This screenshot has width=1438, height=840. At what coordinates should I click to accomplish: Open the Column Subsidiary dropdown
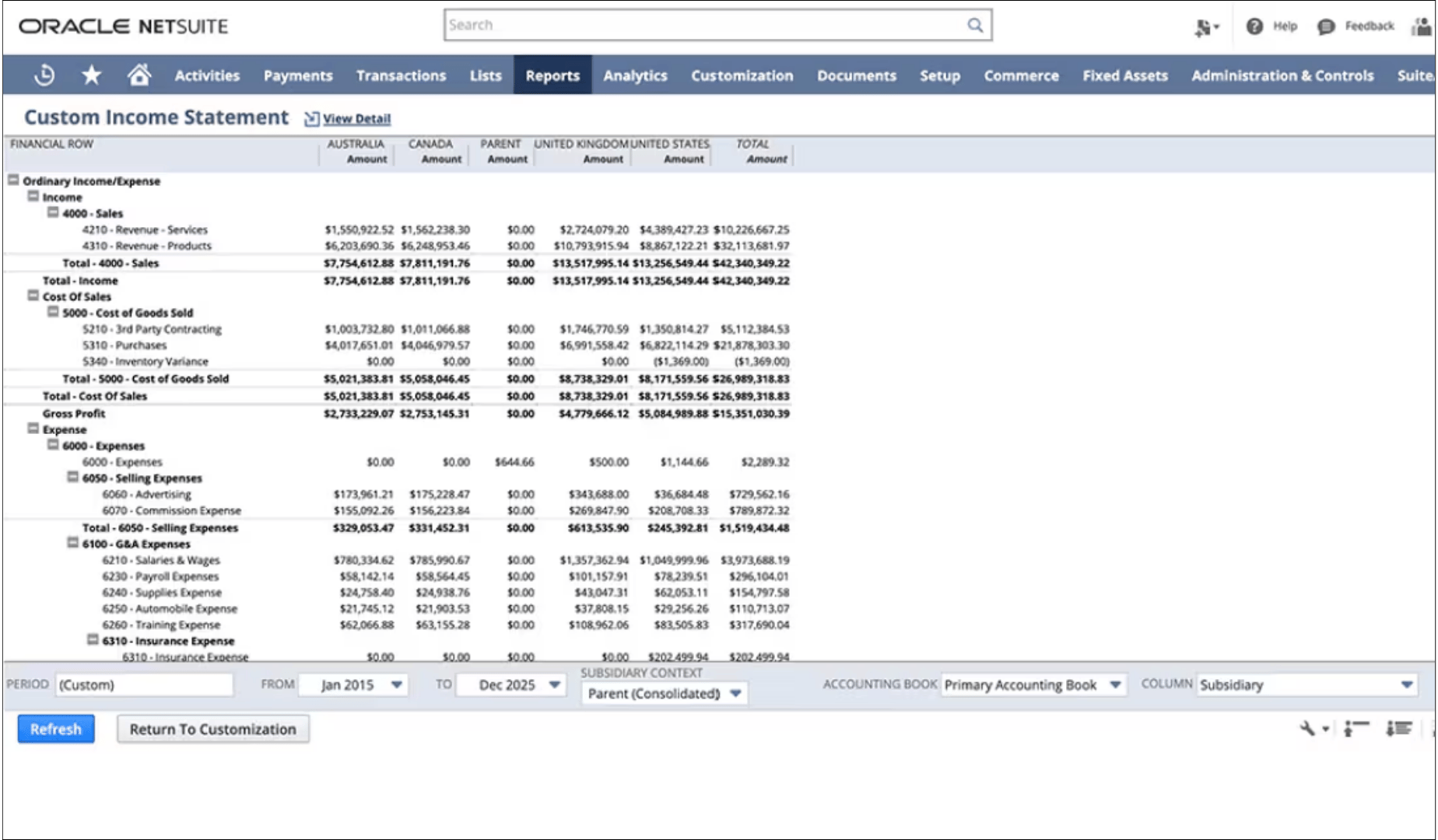point(1405,685)
